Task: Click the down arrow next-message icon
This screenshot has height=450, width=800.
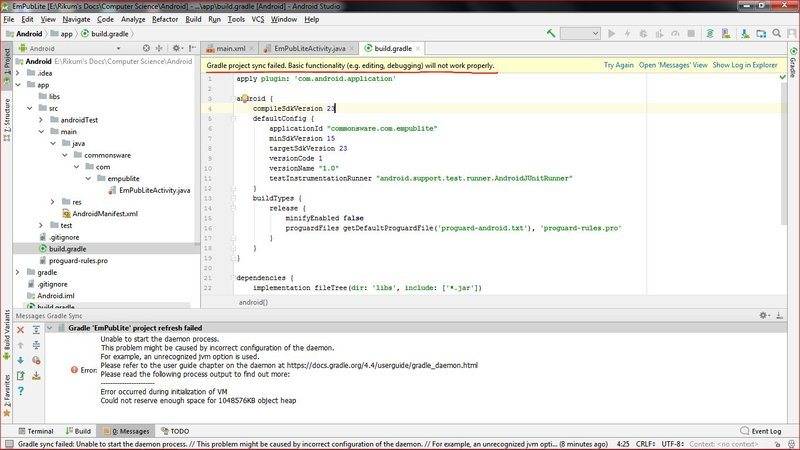Action: [x=21, y=359]
